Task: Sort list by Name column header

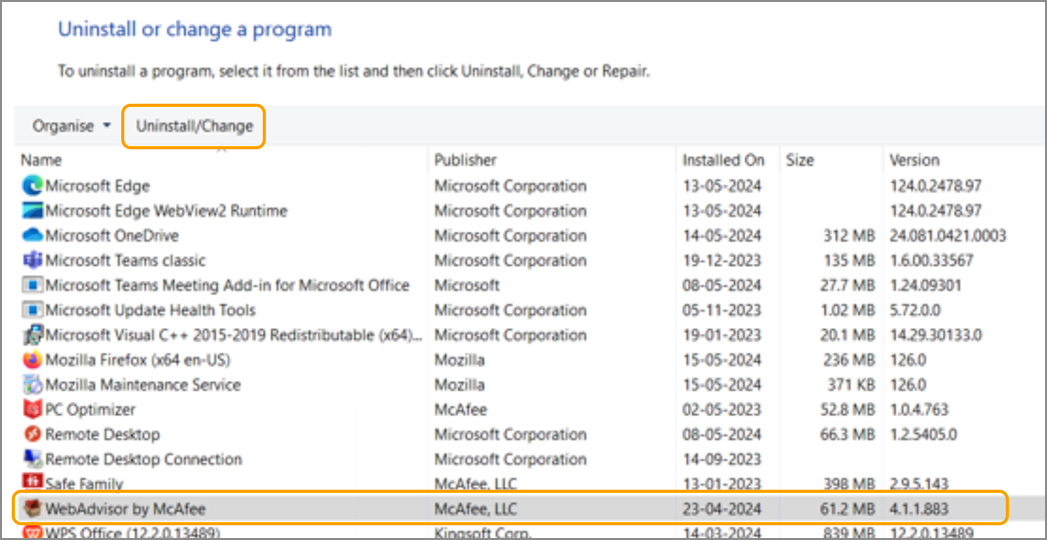Action: coord(42,160)
